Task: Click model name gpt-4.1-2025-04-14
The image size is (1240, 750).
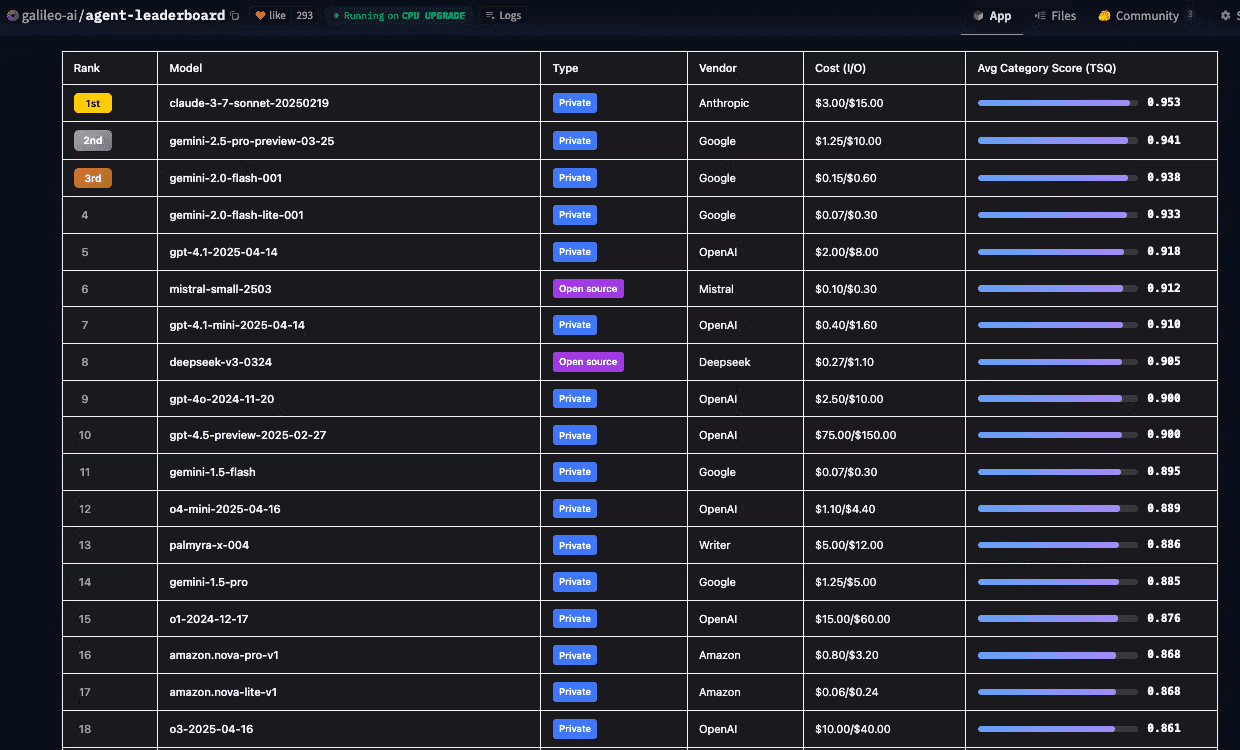Action: click(x=224, y=252)
